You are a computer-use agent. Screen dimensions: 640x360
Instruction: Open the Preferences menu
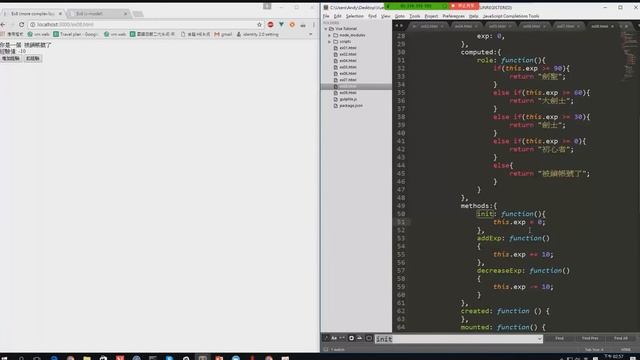tap(453, 16)
